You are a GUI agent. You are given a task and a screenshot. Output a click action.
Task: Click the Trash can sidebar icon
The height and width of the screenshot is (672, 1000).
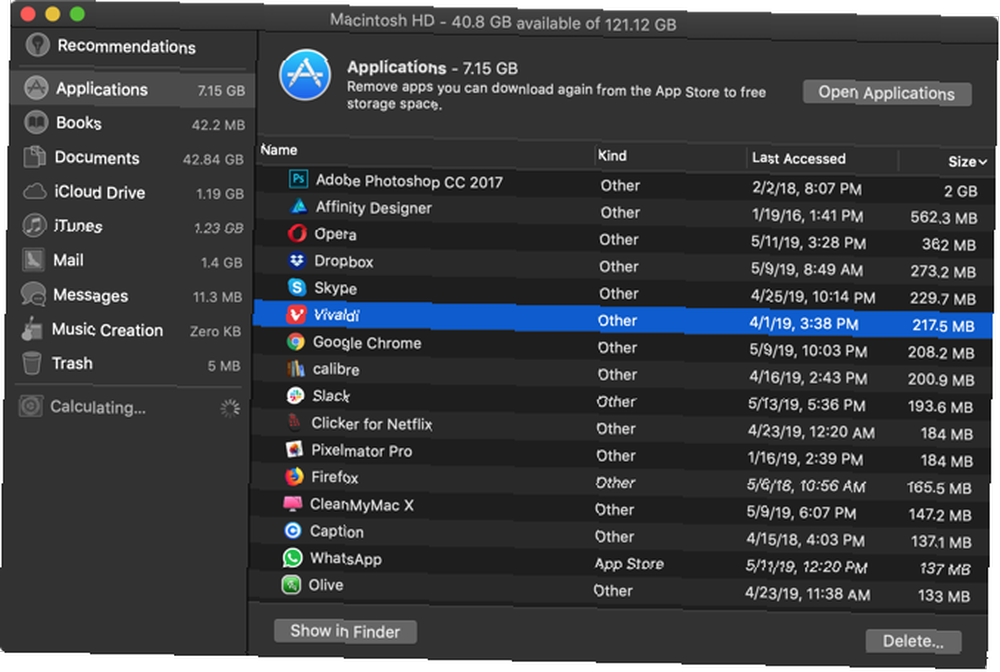point(31,363)
